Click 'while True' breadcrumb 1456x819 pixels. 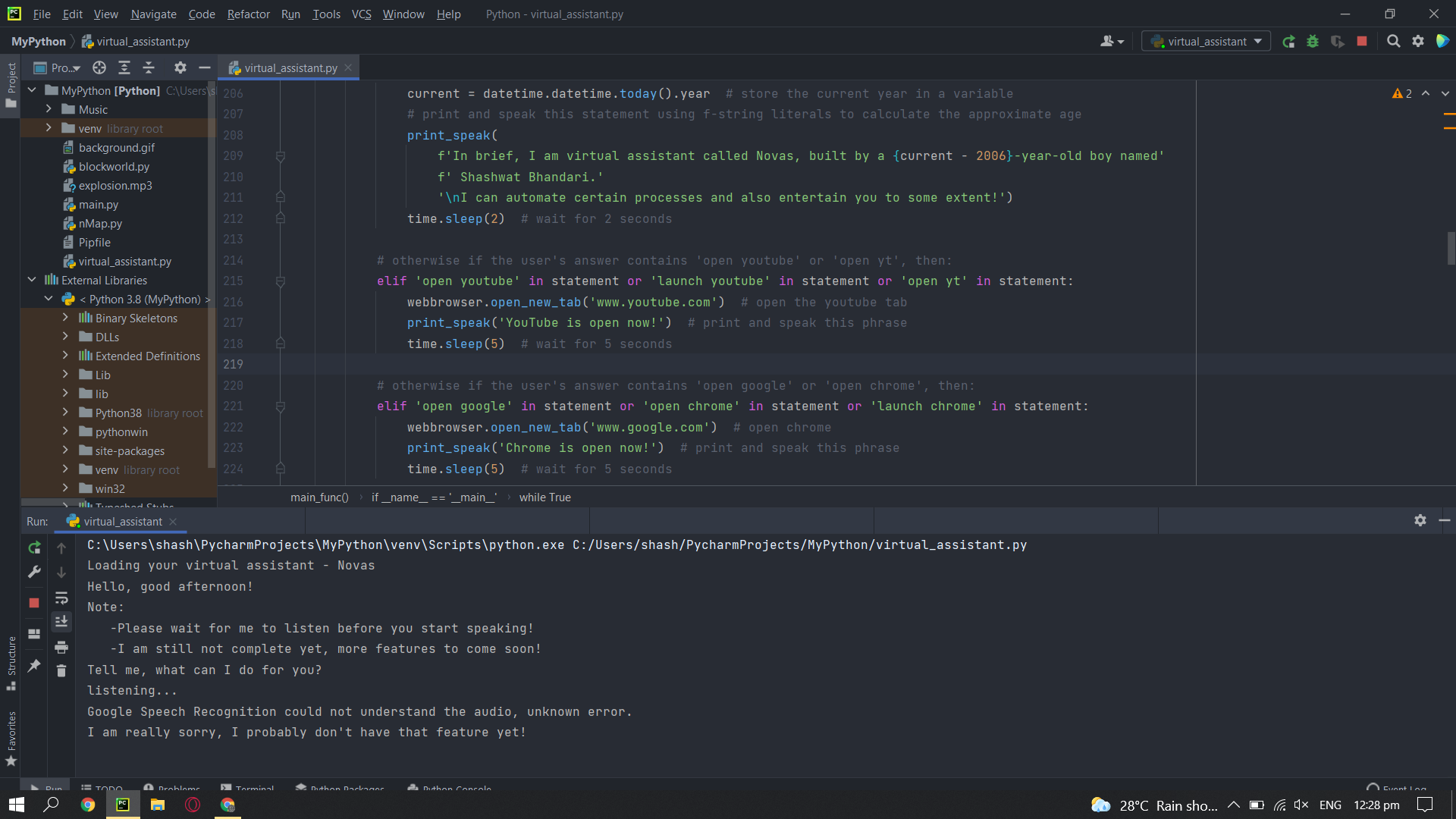pyautogui.click(x=544, y=497)
